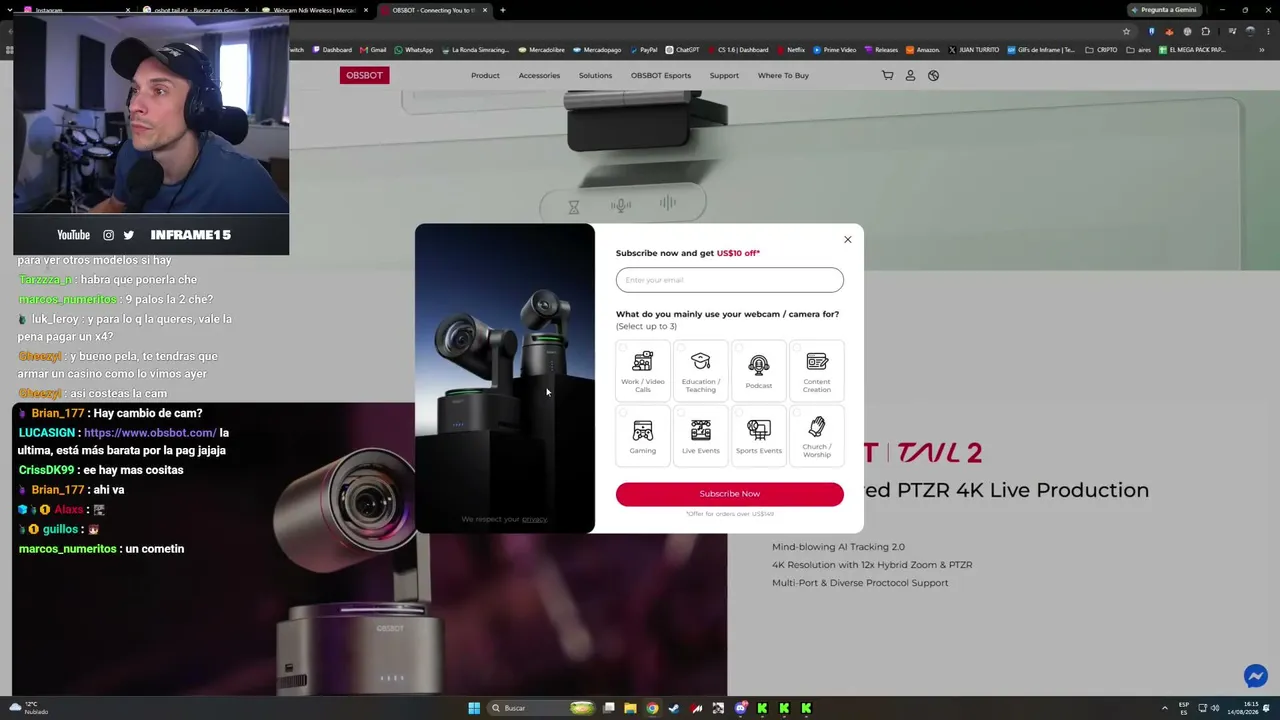Open the Support menu
Screen dimensions: 1280x720
coord(724,75)
